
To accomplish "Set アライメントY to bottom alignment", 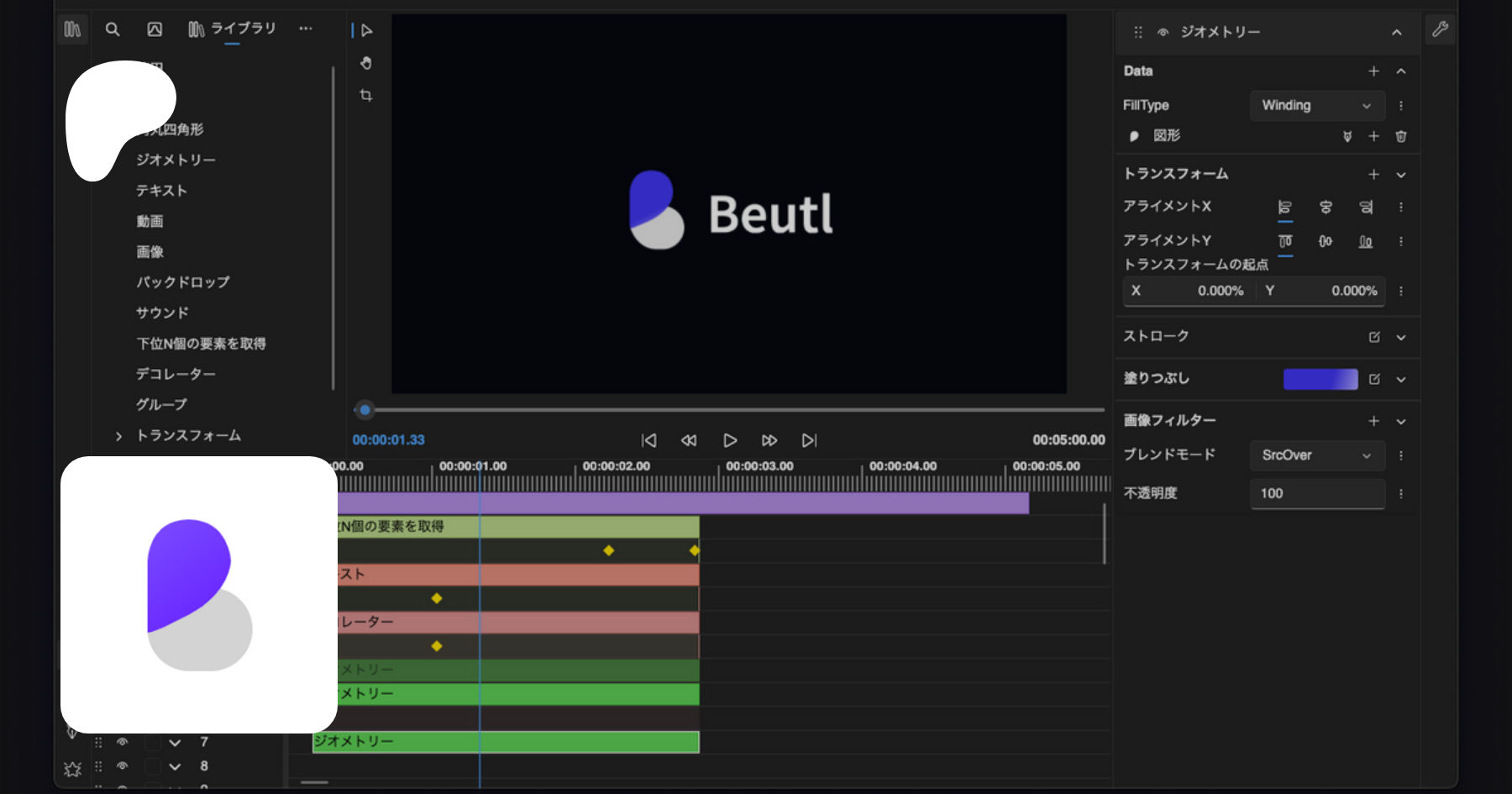I will tap(1366, 241).
